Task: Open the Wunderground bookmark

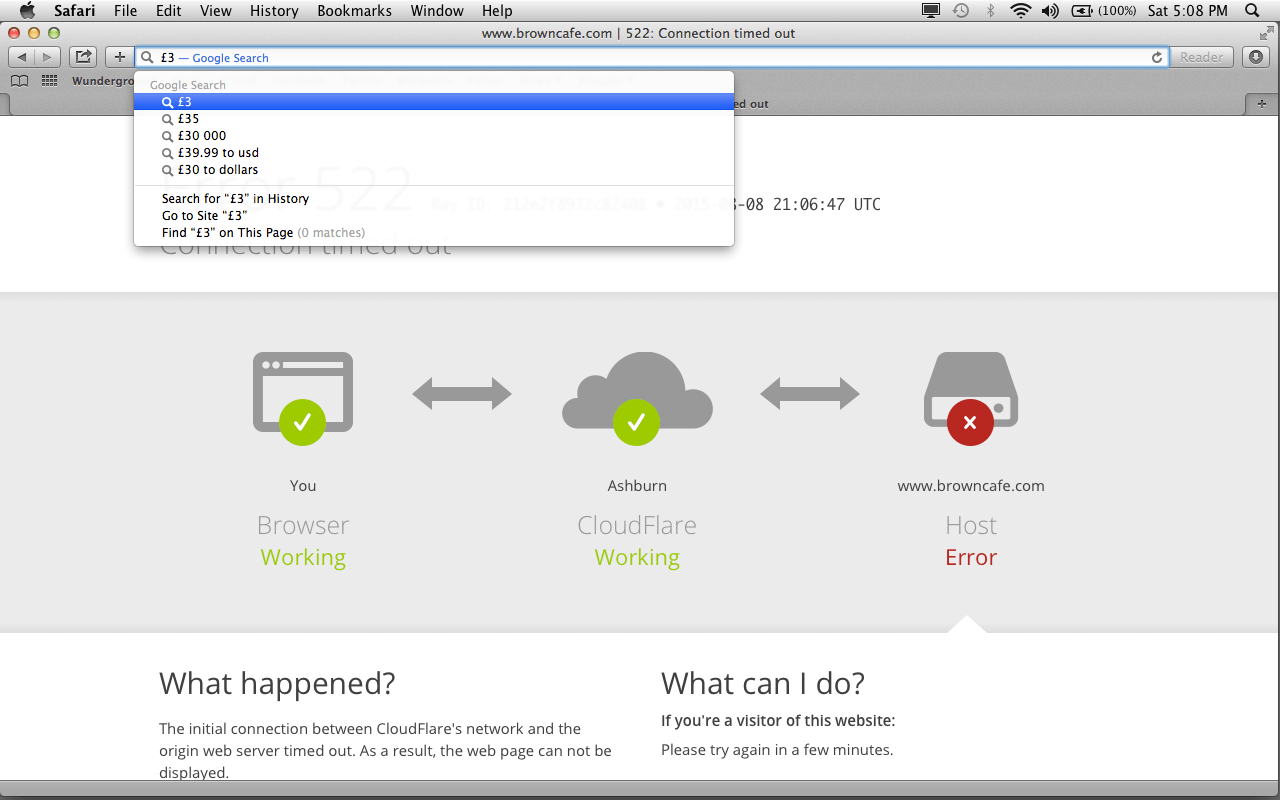Action: 102,81
